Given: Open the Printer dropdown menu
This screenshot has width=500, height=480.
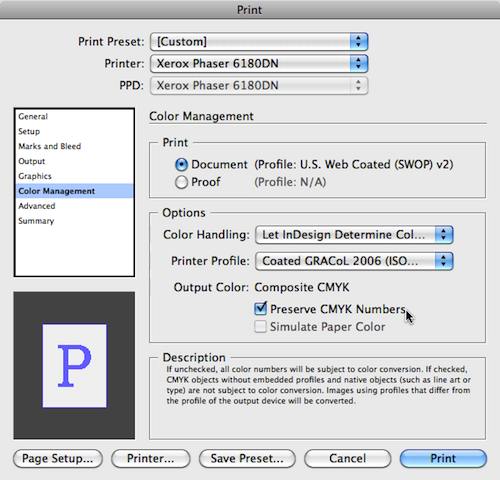Looking at the screenshot, I should click(x=259, y=63).
